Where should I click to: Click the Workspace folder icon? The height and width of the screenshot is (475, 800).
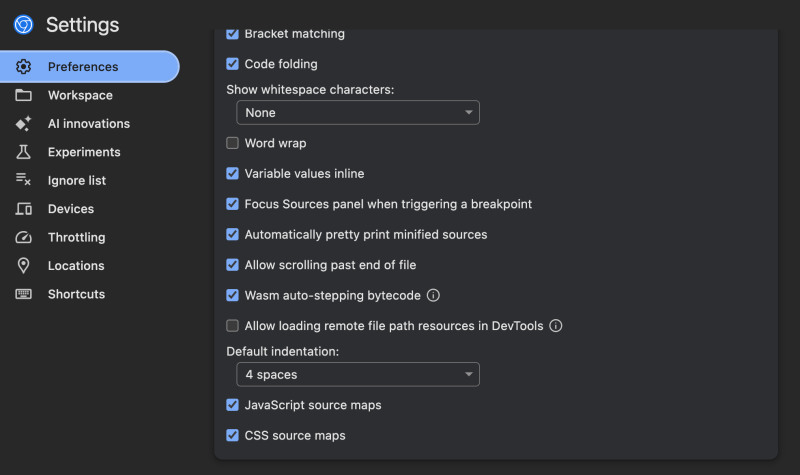[23, 95]
